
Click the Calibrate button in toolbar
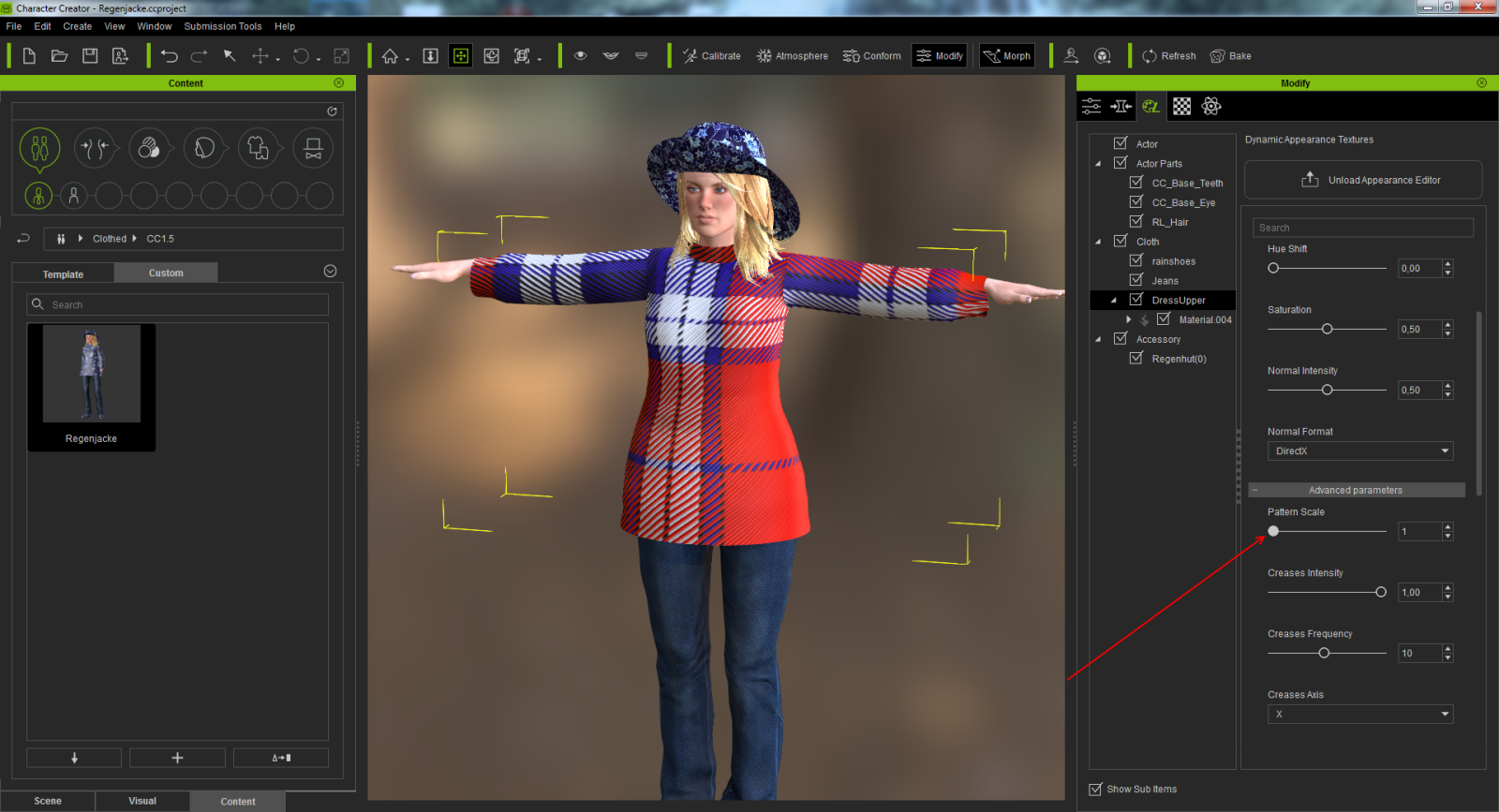pyautogui.click(x=711, y=56)
